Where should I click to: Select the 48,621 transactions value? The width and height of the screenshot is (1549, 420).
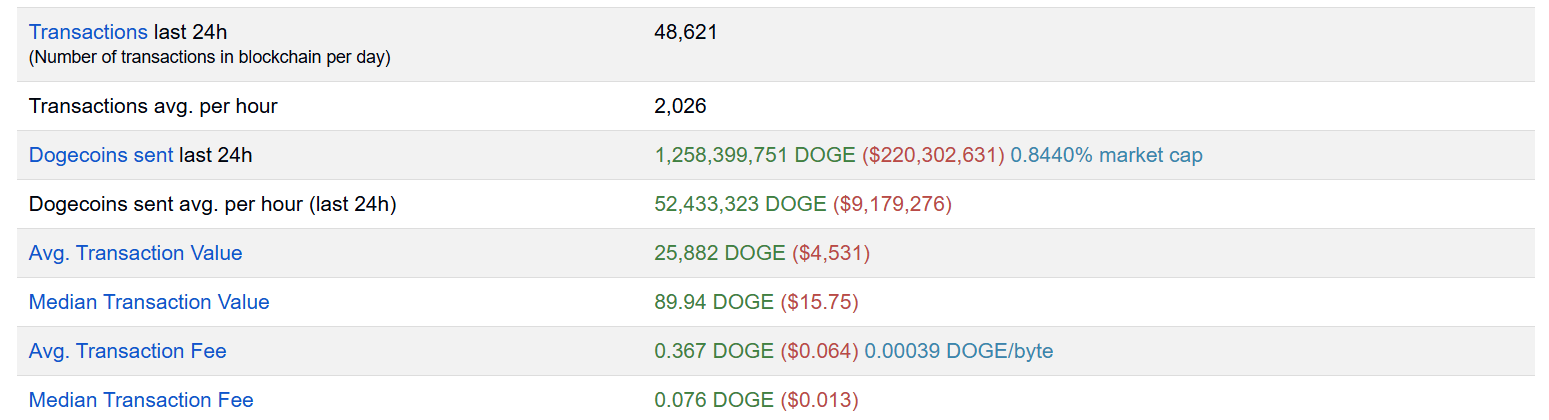[686, 32]
